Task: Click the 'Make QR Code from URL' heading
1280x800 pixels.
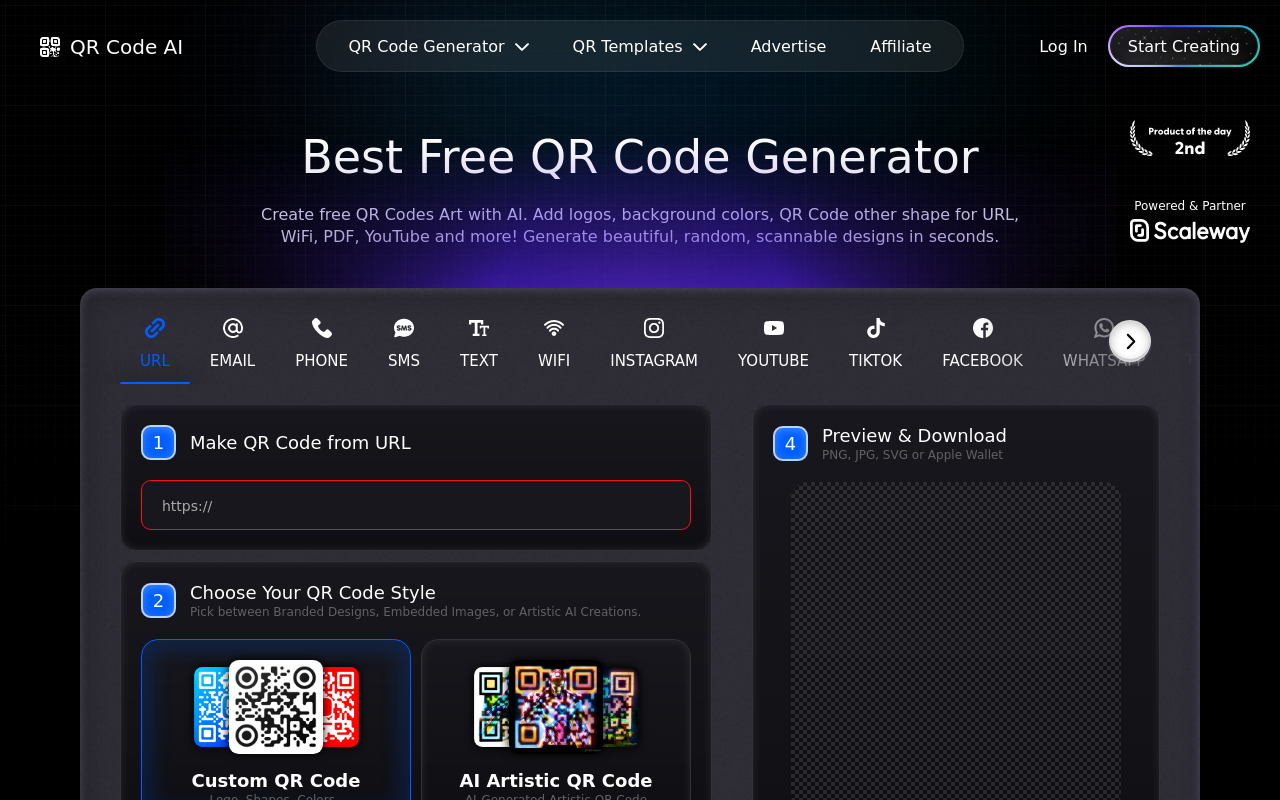Action: coord(300,443)
